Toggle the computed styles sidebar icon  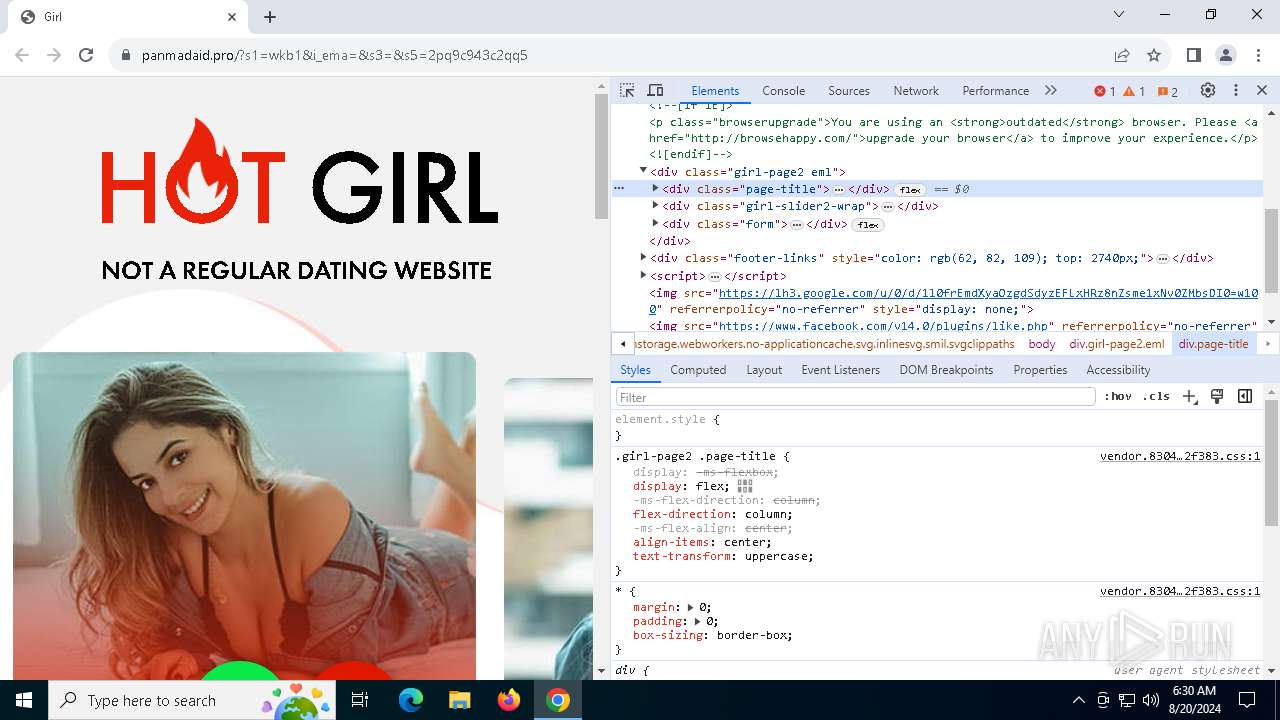tap(1245, 397)
